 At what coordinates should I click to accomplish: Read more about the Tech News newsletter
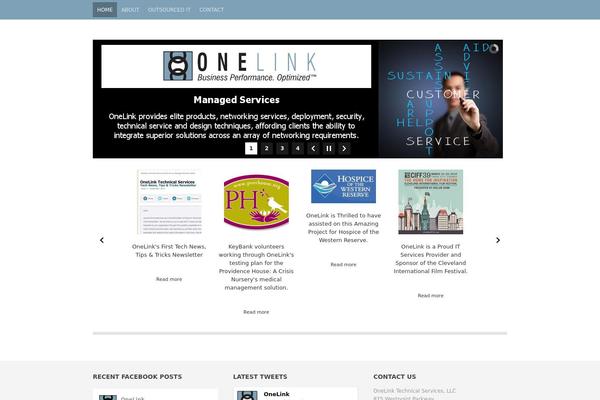[x=169, y=279]
